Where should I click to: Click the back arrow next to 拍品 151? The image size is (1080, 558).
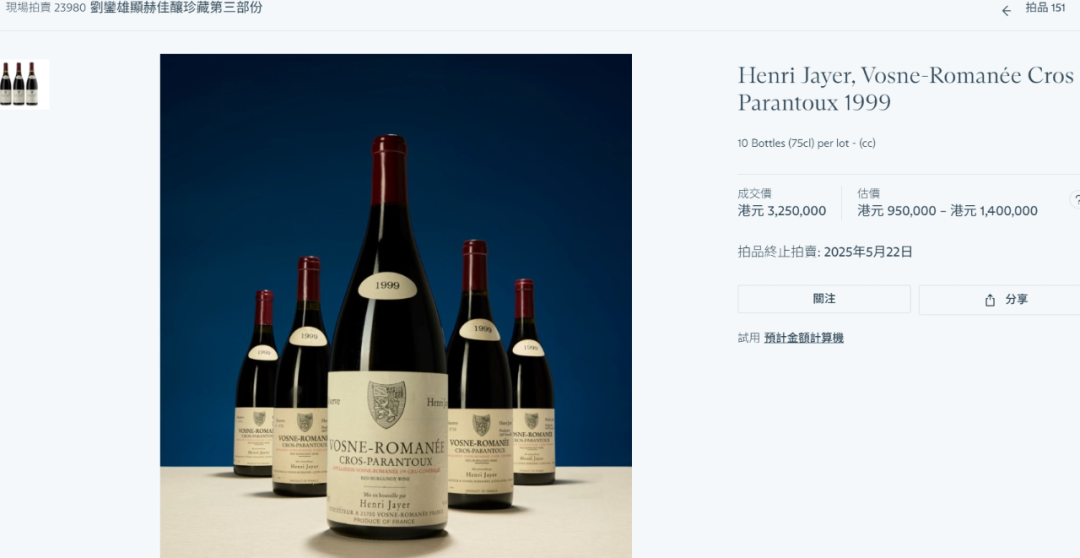coord(1006,10)
